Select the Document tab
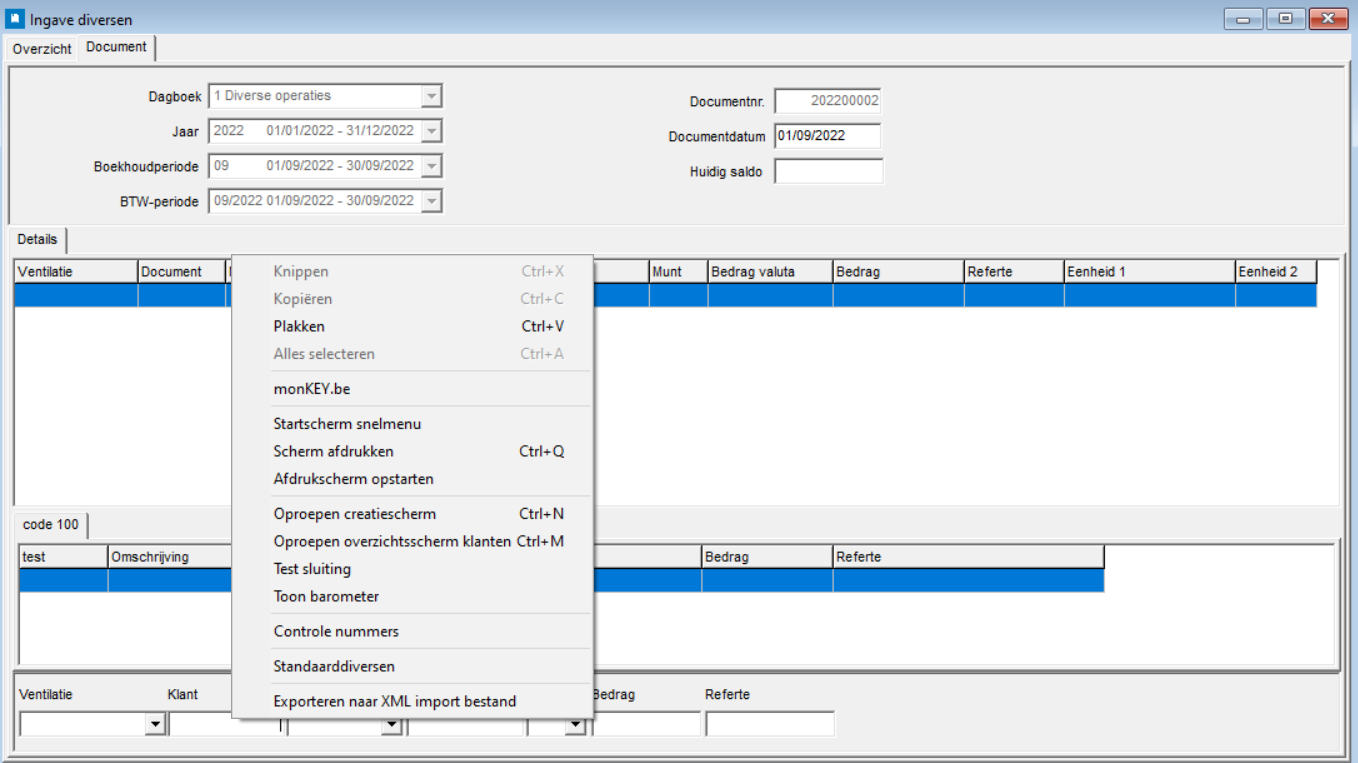Screen dimensions: 1358x763 click(116, 47)
